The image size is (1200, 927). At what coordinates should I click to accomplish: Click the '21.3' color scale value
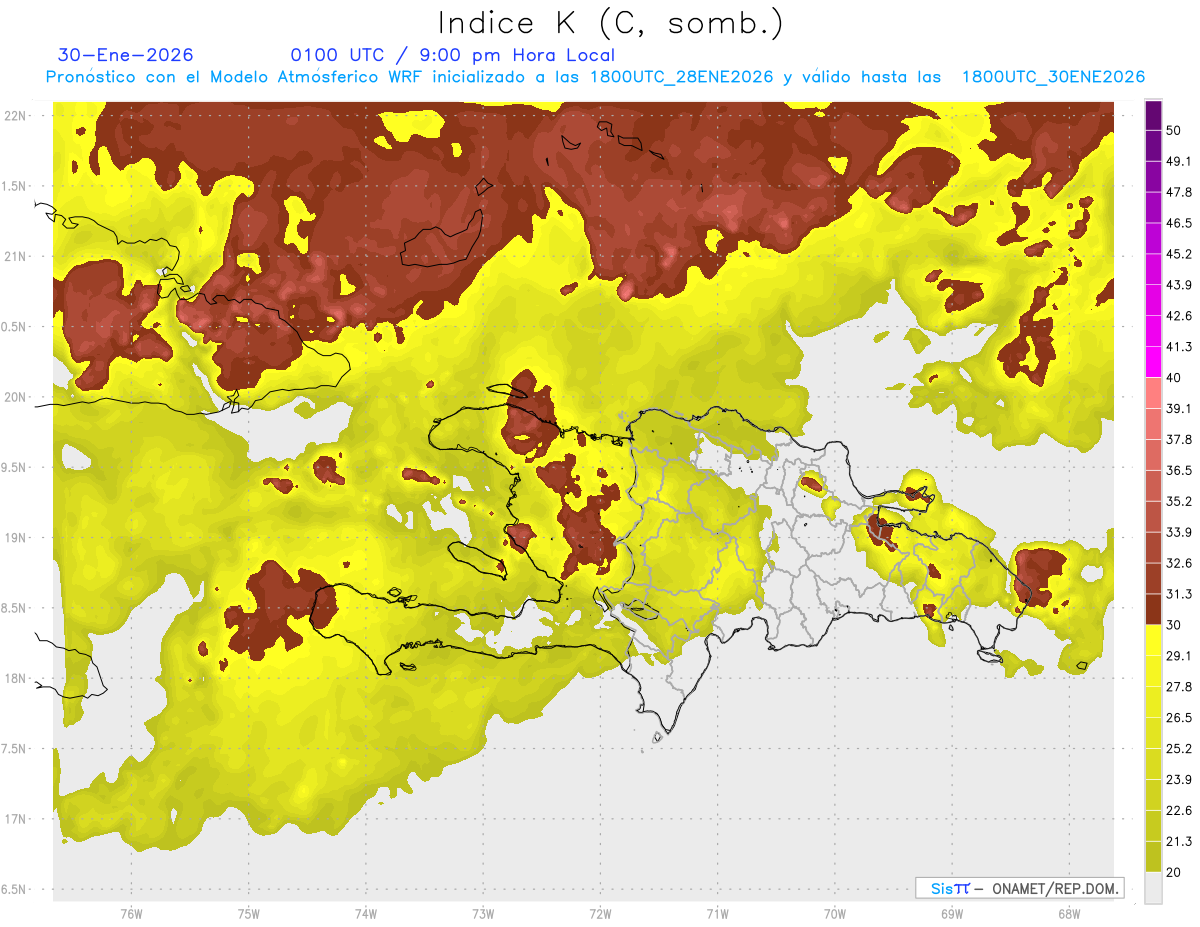(1178, 841)
